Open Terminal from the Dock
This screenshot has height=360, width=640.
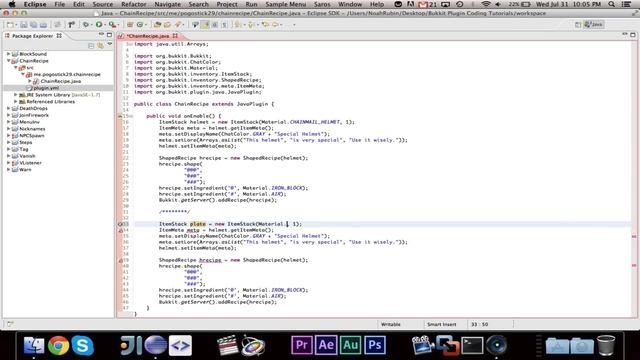[472, 345]
